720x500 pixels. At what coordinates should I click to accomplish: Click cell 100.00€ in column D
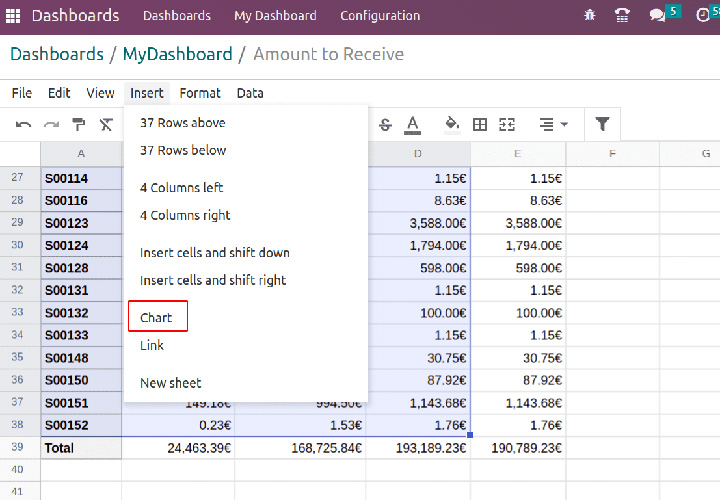pos(418,313)
